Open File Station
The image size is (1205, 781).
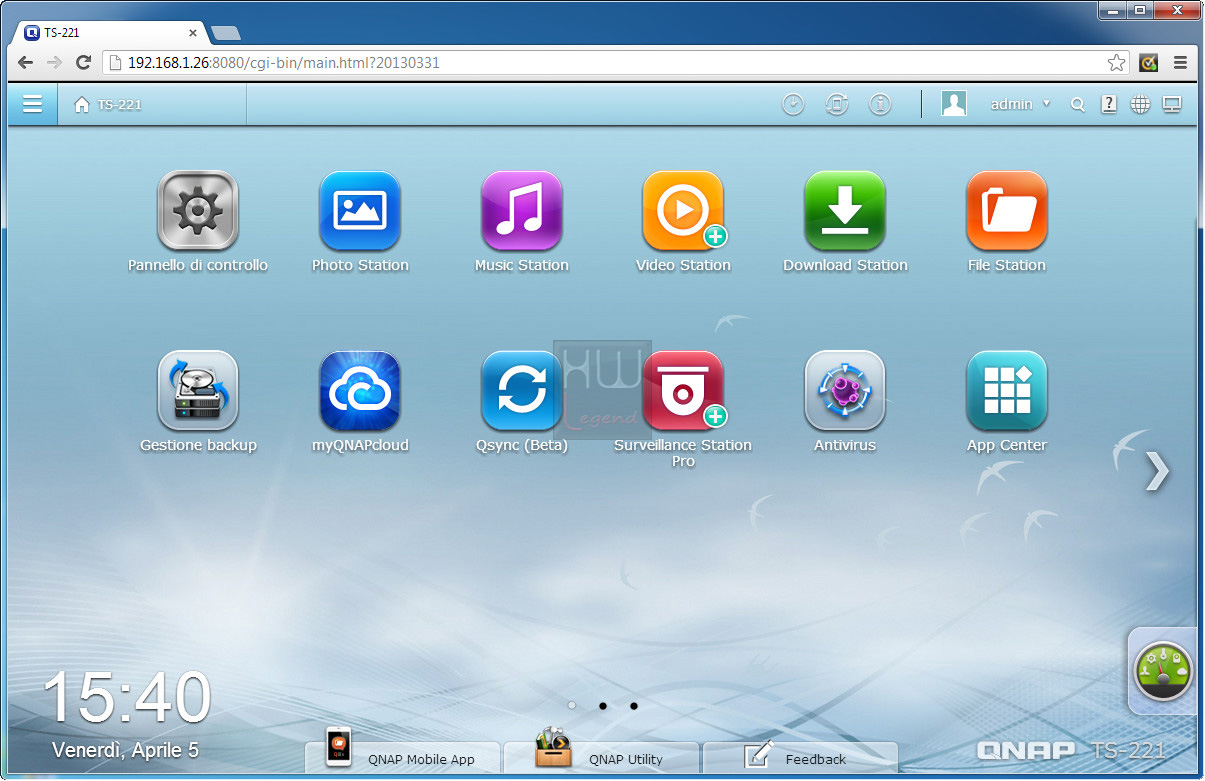click(1007, 211)
